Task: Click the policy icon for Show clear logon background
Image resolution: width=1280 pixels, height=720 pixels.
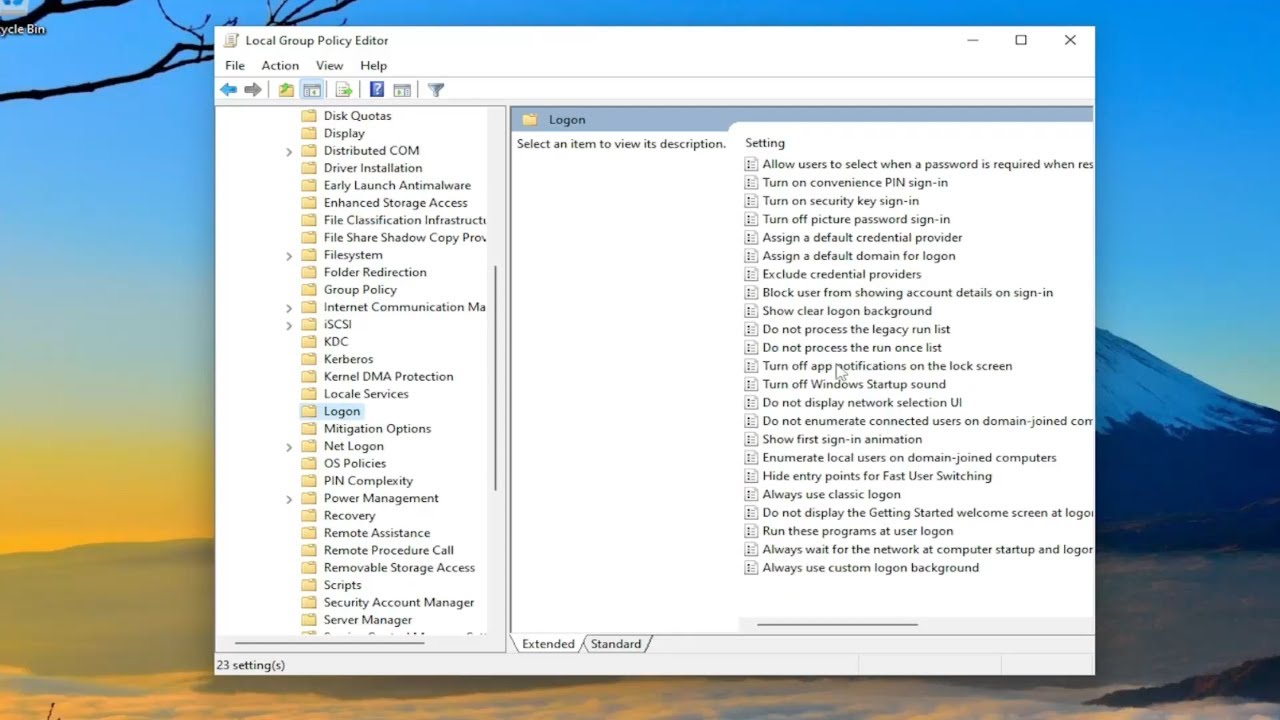Action: click(x=751, y=311)
